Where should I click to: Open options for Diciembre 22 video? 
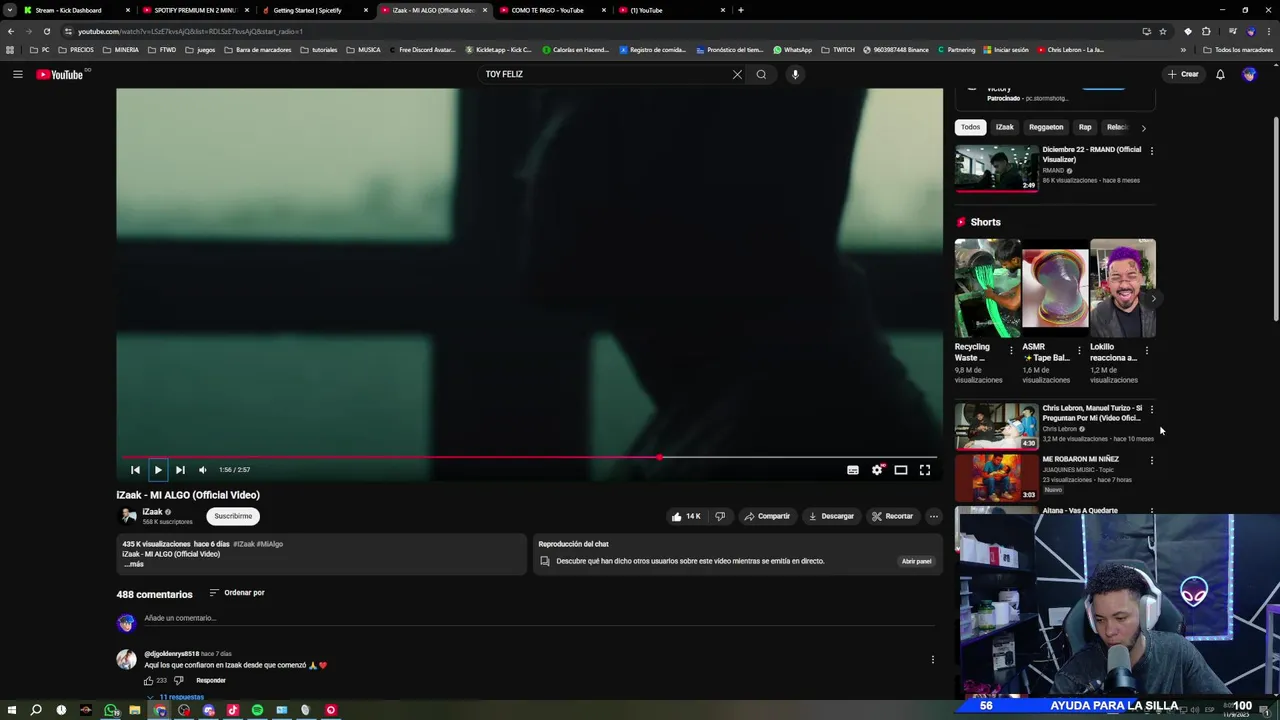(1151, 151)
